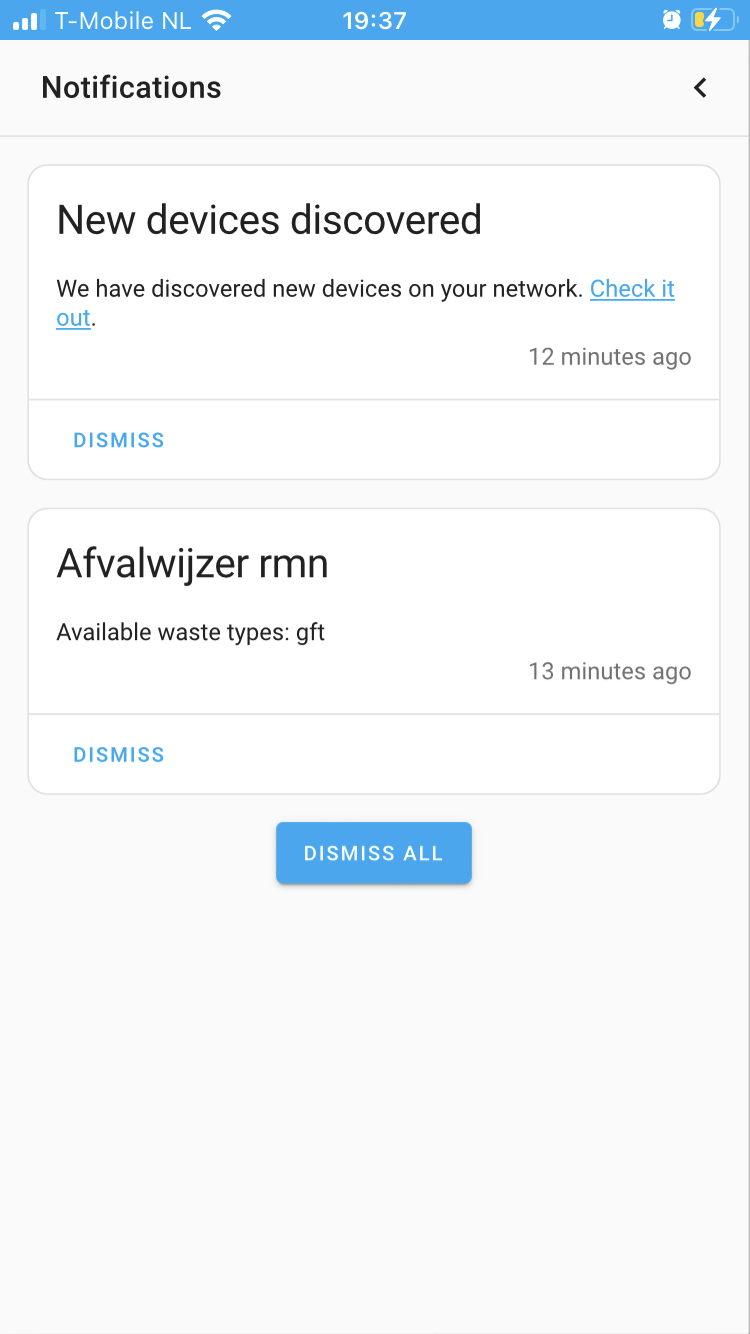Tap the New devices discovered title
The height and width of the screenshot is (1334, 750).
269,219
